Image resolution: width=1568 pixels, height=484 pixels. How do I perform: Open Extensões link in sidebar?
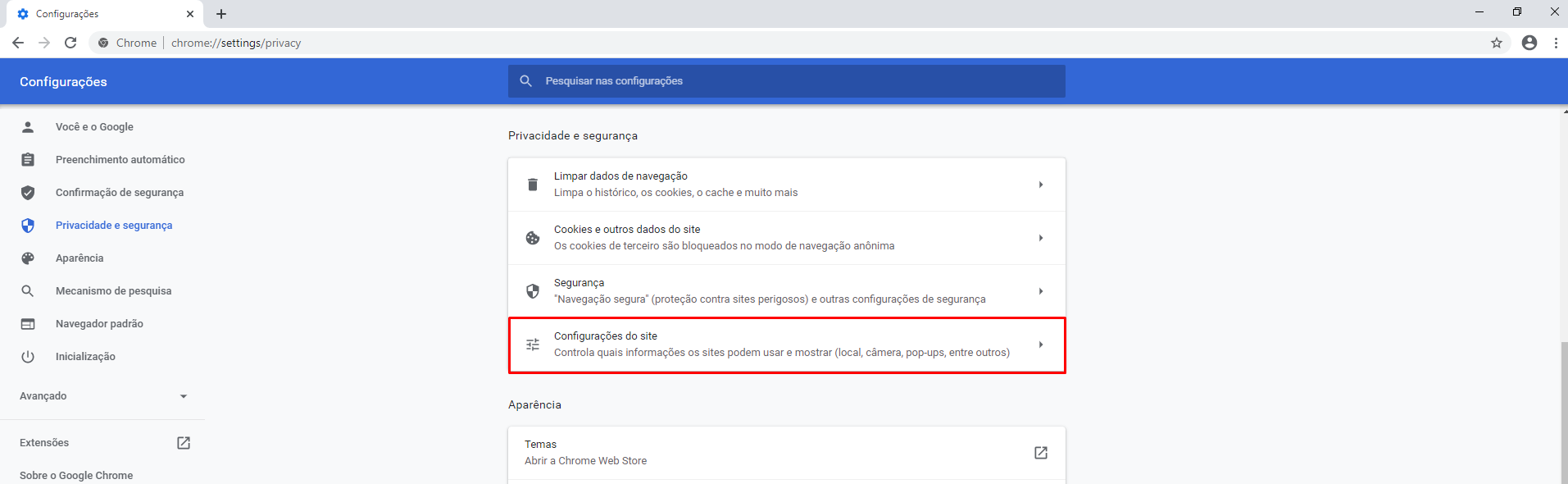click(44, 443)
